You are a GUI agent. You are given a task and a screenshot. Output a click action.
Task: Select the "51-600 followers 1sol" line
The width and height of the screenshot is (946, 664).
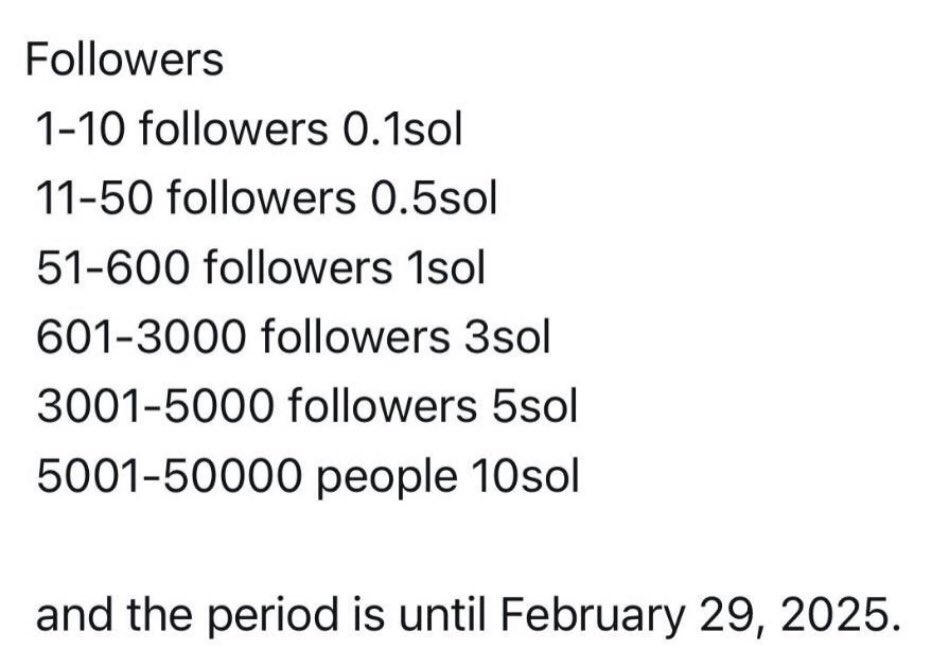tap(261, 267)
